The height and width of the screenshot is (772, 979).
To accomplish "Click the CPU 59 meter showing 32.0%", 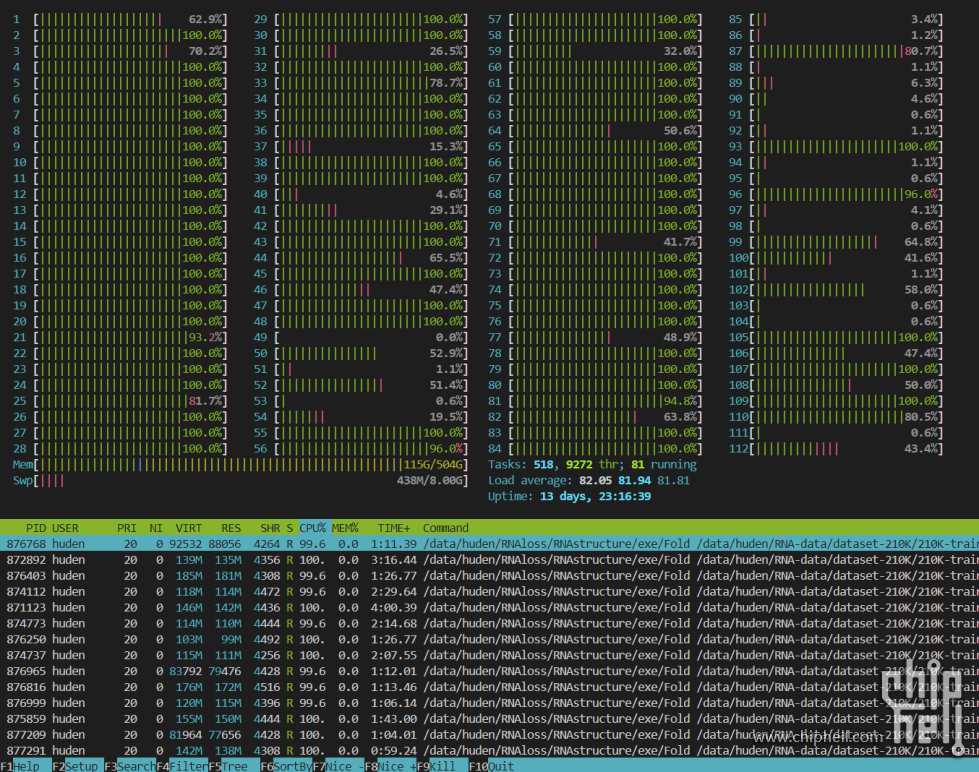I will [596, 52].
